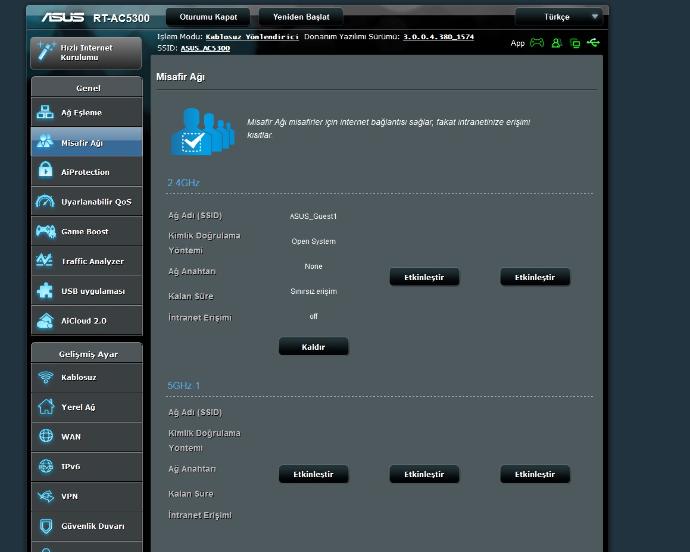Click the 5GHz-1 section heading
690x552 pixels.
[184, 386]
